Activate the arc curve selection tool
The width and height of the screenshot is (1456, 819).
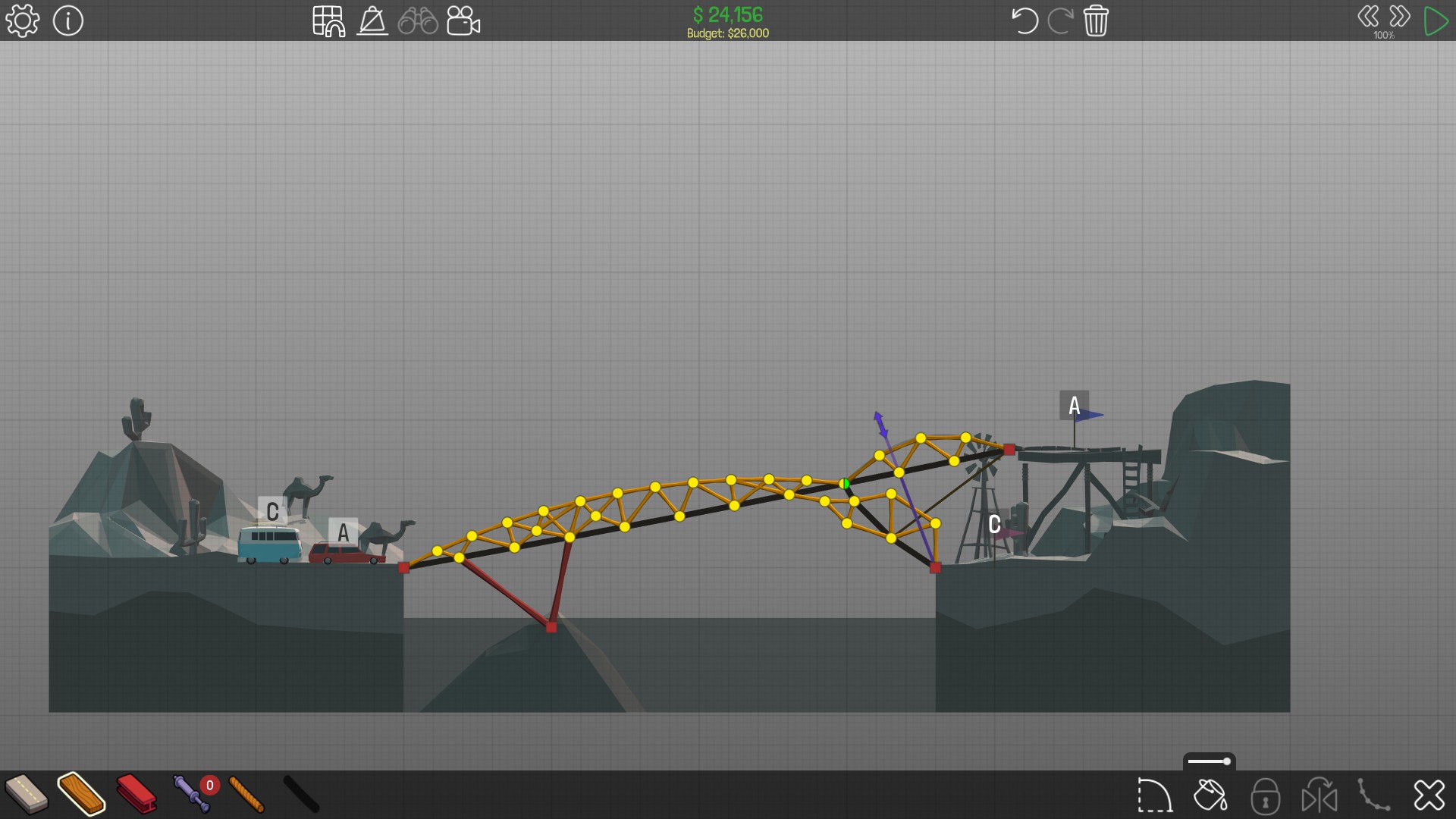(x=1154, y=795)
